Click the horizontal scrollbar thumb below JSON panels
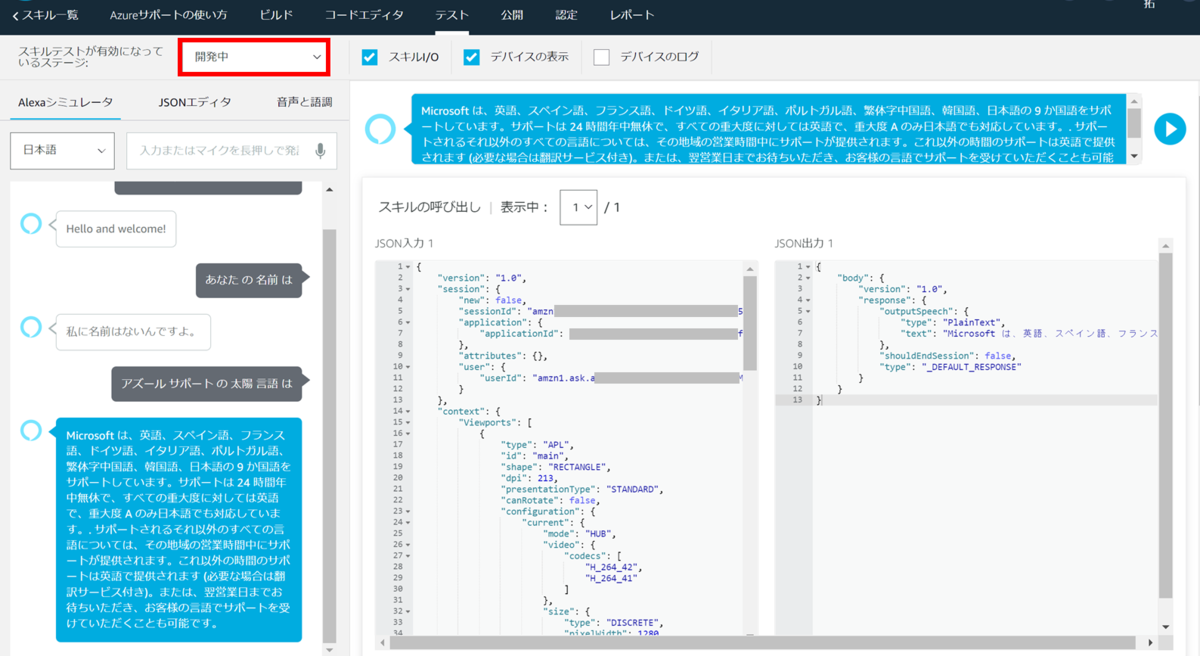The image size is (1200, 656). [x=762, y=643]
